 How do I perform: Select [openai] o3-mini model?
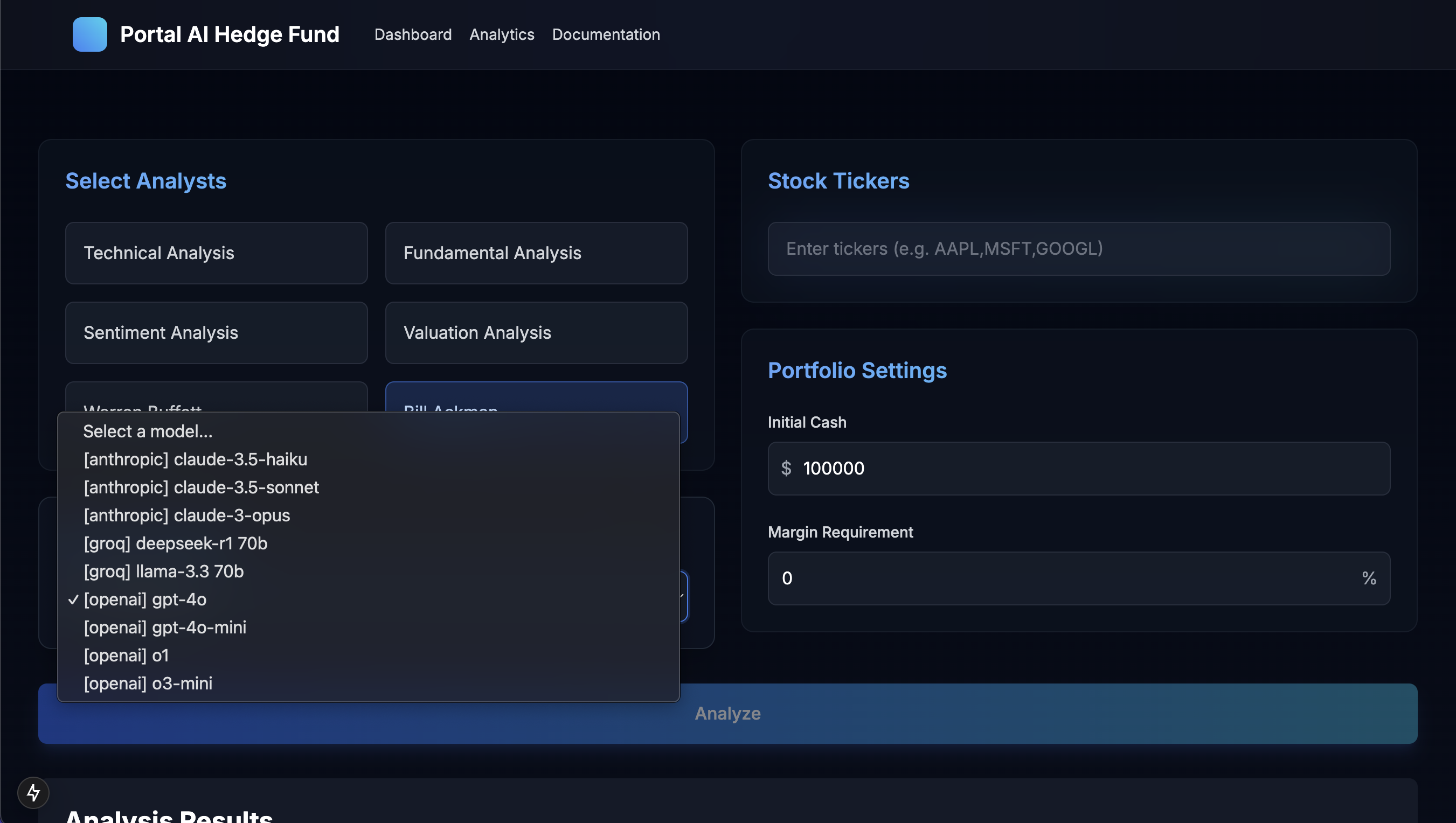368,683
